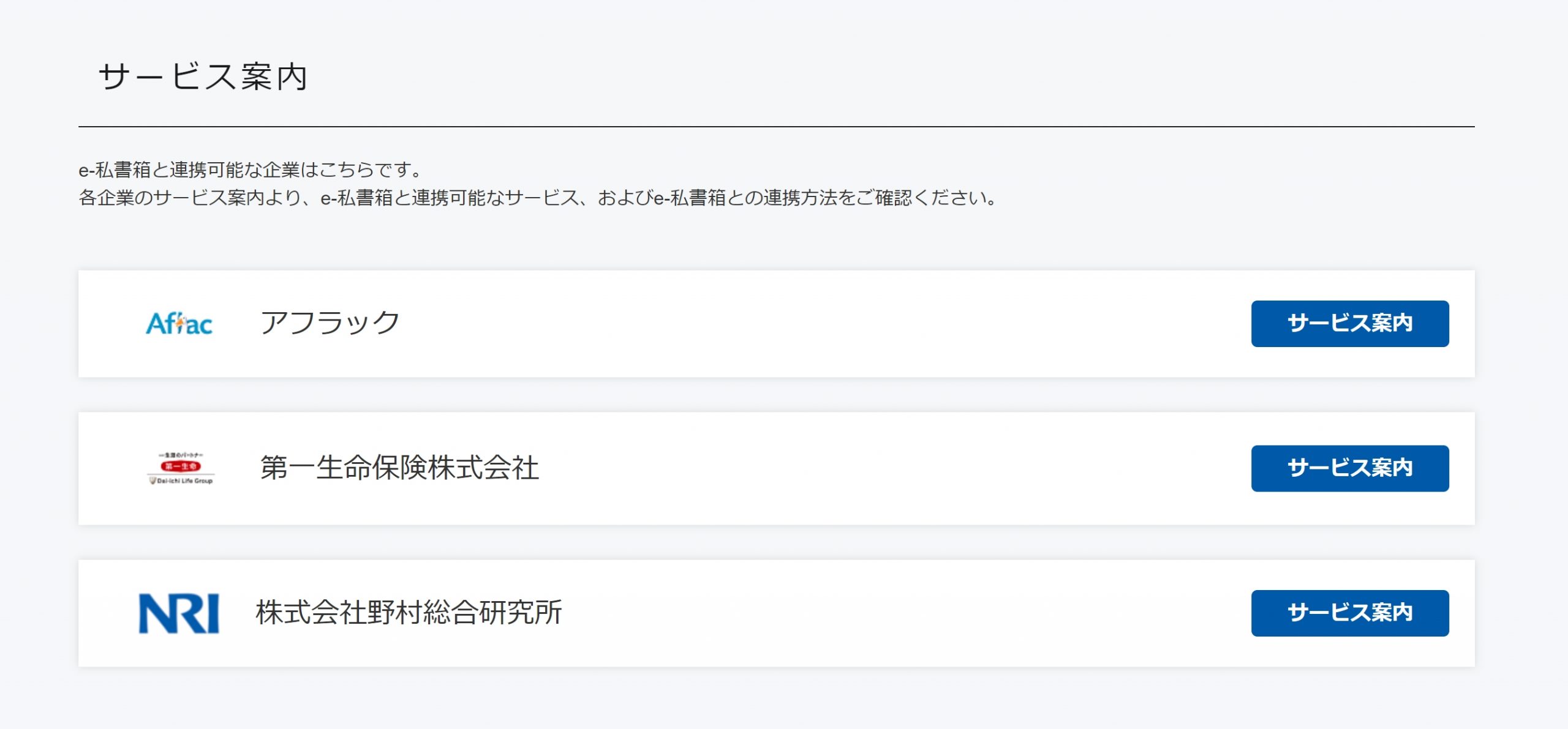Click the 'Dai-ichi Life Group' logo caption
The width and height of the screenshot is (1568, 729).
click(x=182, y=481)
